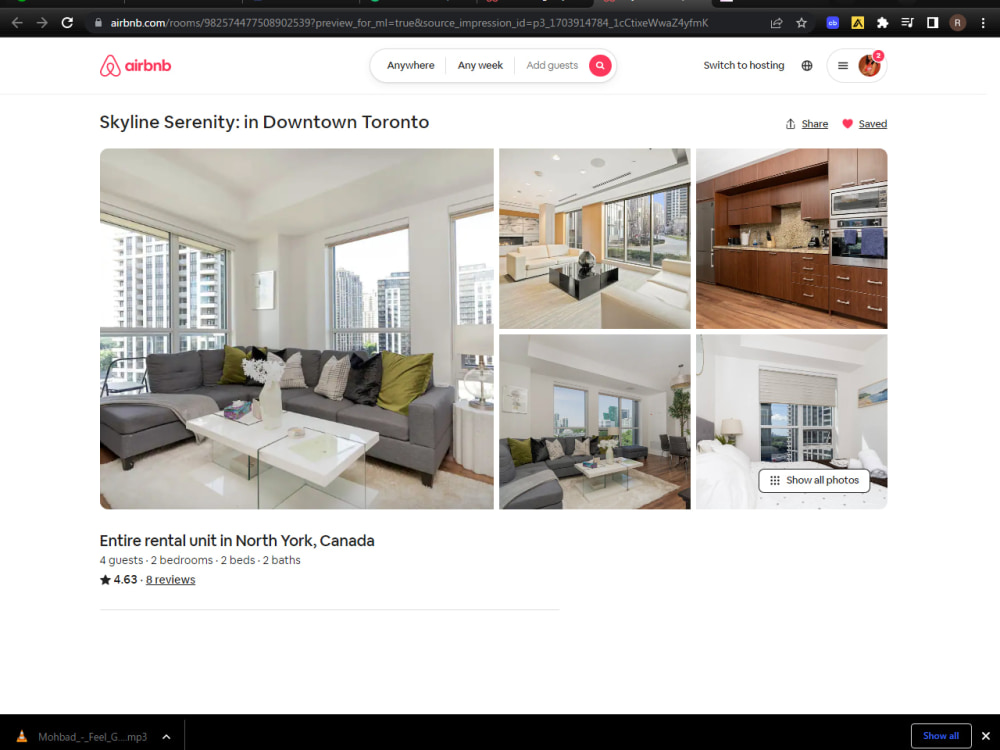The image size is (1000, 750).
Task: Click Add guests in search bar
Action: tap(552, 65)
